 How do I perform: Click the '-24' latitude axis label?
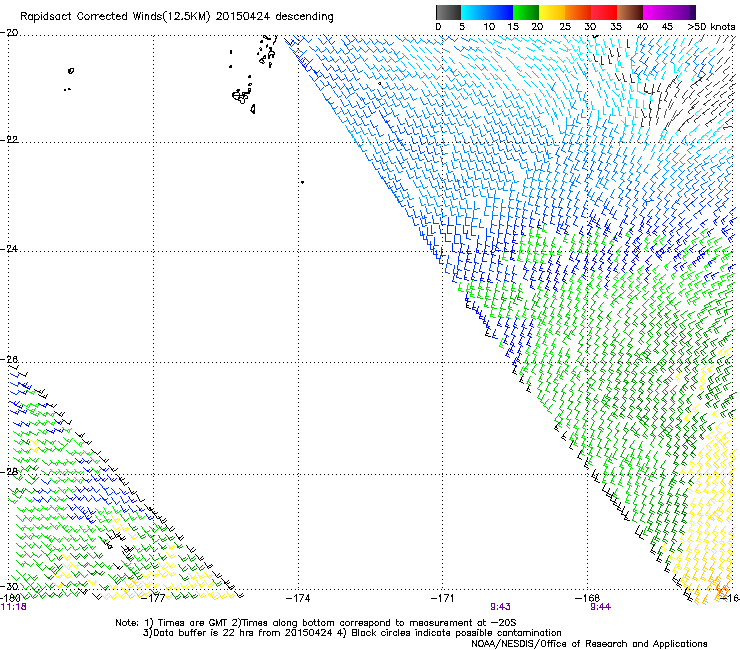tap(10, 248)
